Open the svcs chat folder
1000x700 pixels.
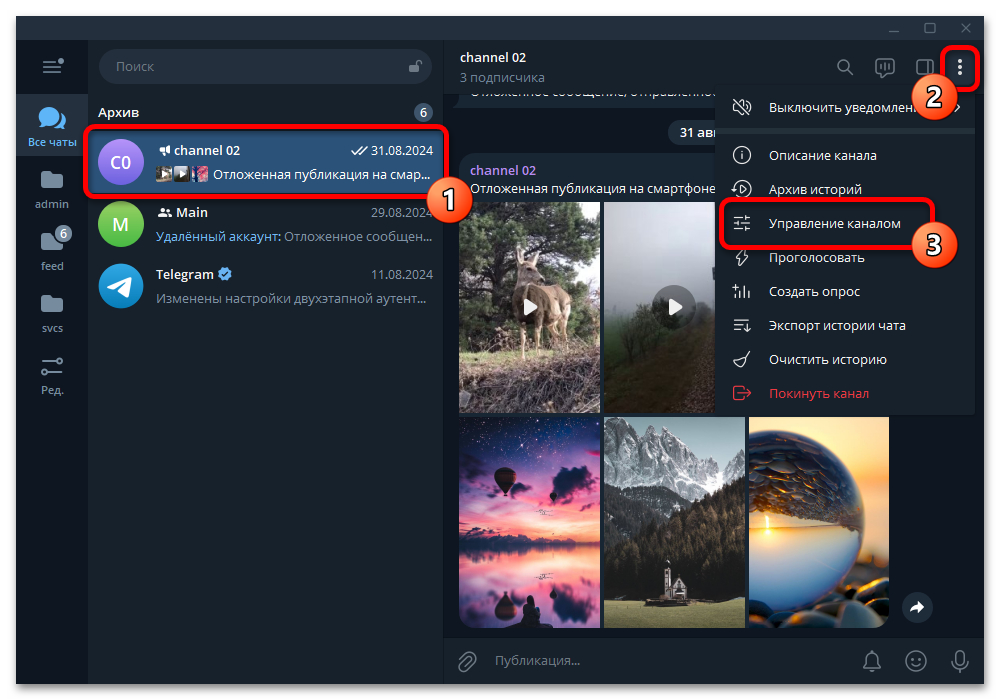(x=52, y=314)
